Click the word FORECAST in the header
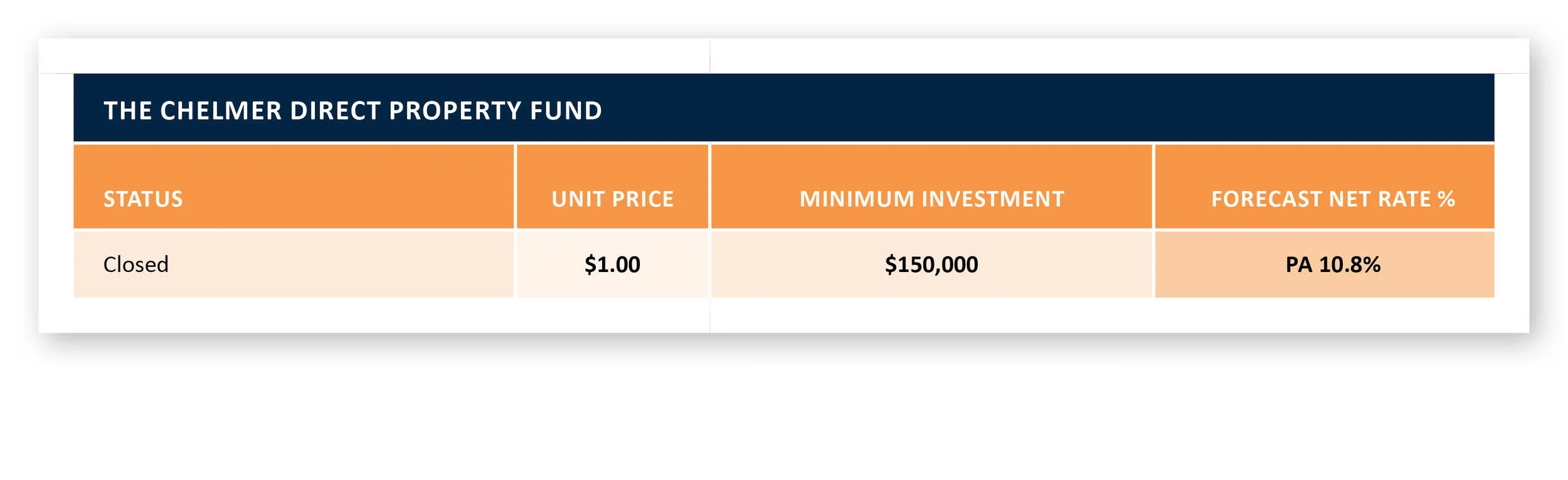1568x480 pixels. 1266,199
